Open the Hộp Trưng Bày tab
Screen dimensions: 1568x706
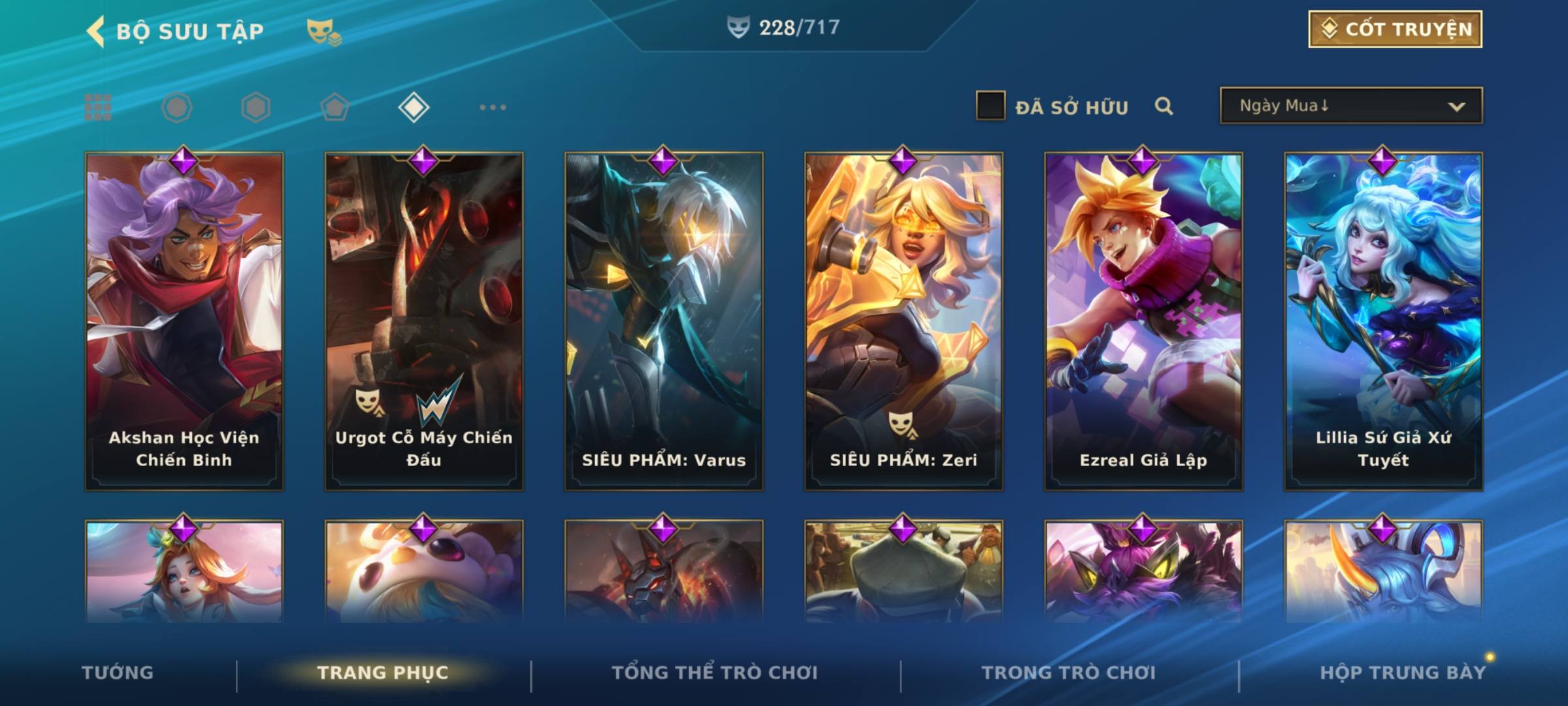click(x=1403, y=673)
